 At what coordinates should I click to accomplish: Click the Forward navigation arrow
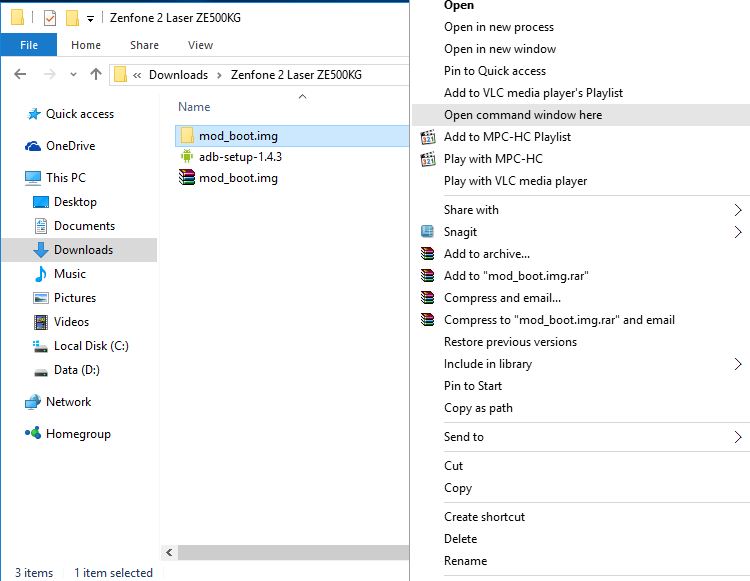pyautogui.click(x=50, y=74)
